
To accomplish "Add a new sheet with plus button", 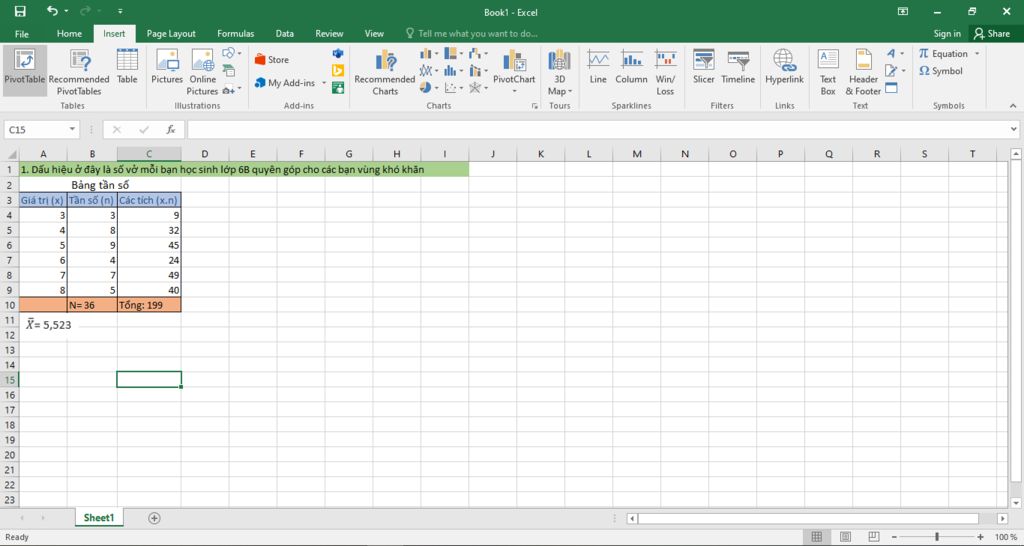I will (154, 518).
